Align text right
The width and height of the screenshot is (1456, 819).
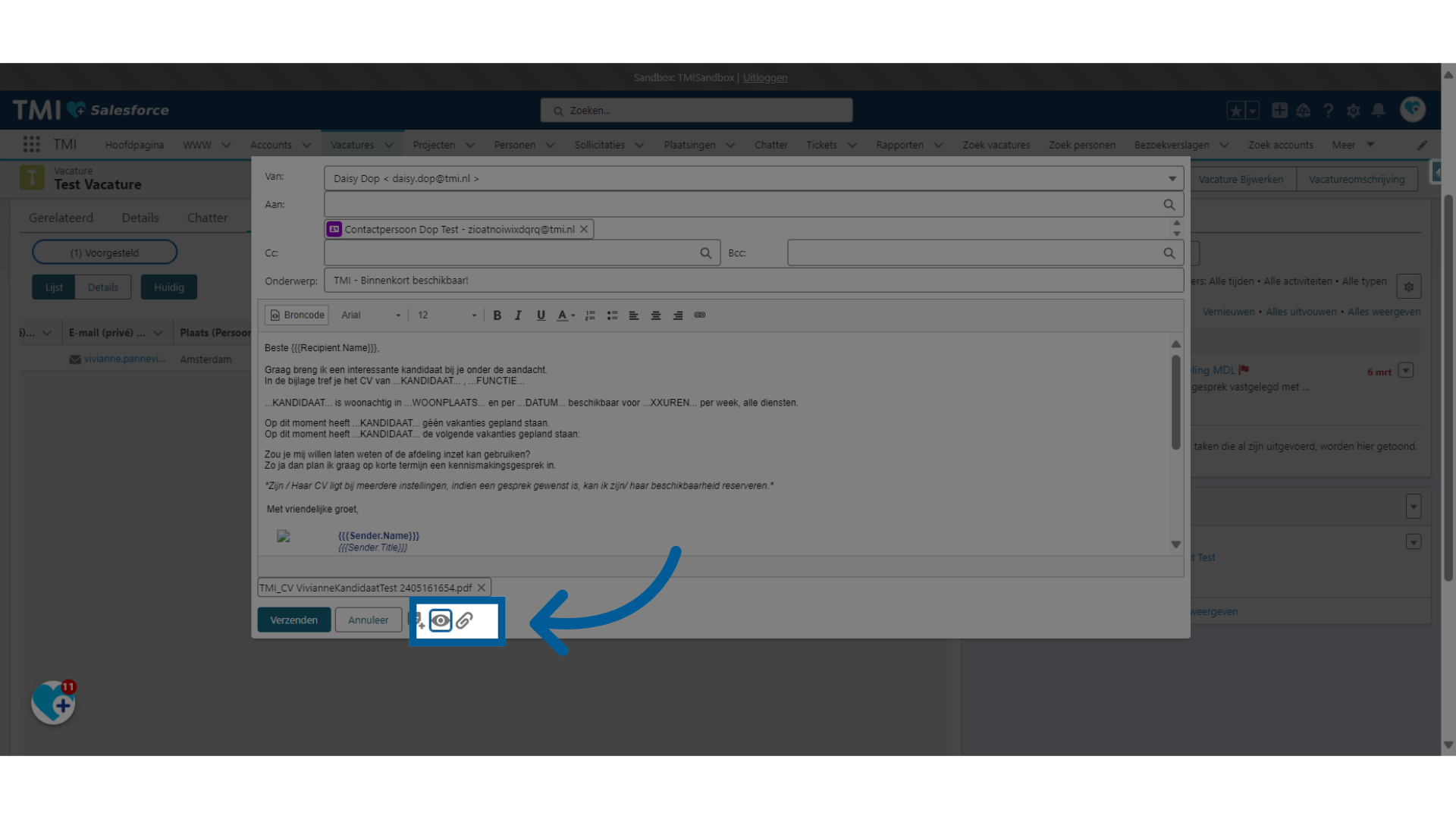(678, 315)
